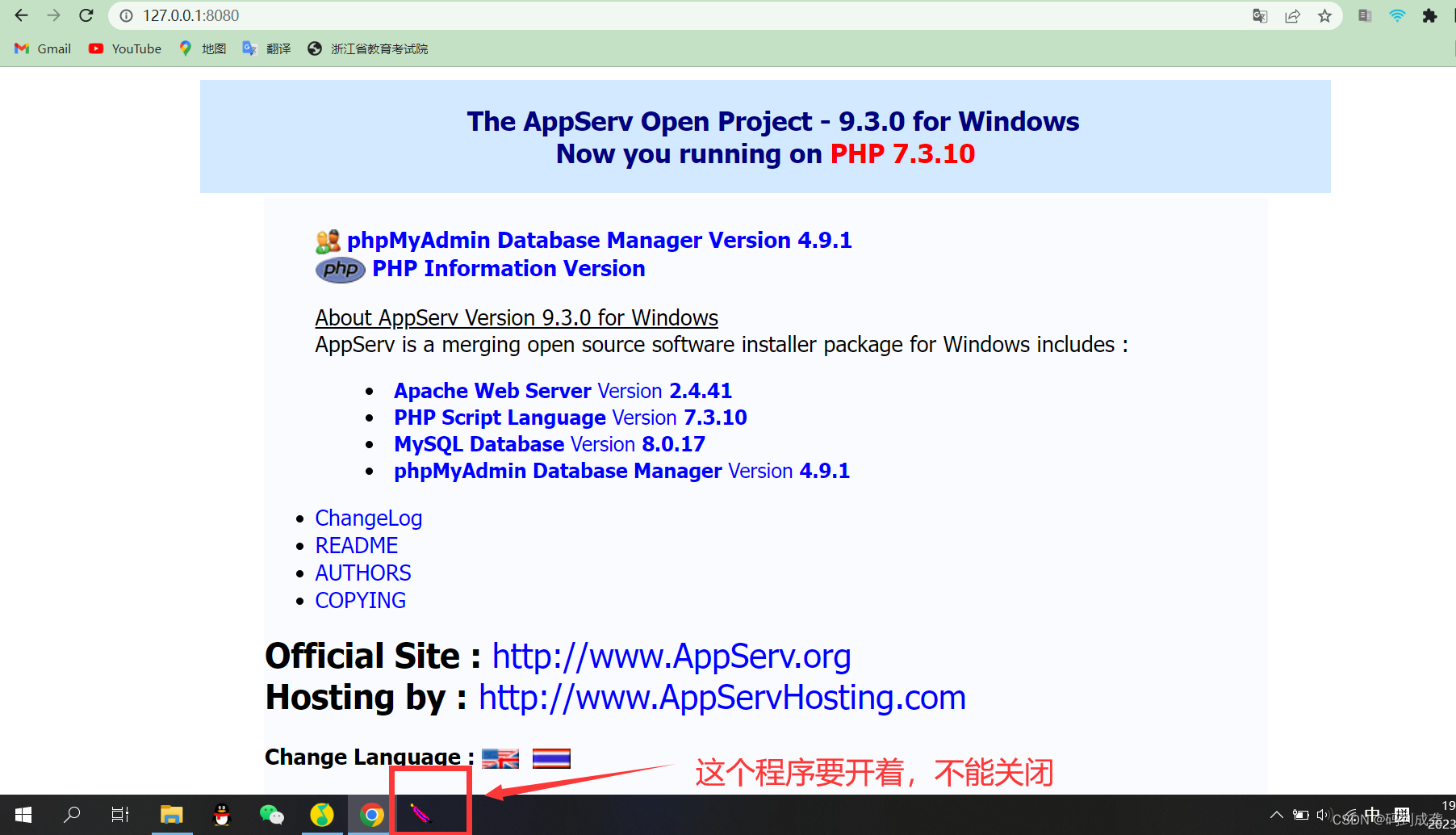
Task: Click the php logo icon
Action: pyautogui.click(x=340, y=269)
